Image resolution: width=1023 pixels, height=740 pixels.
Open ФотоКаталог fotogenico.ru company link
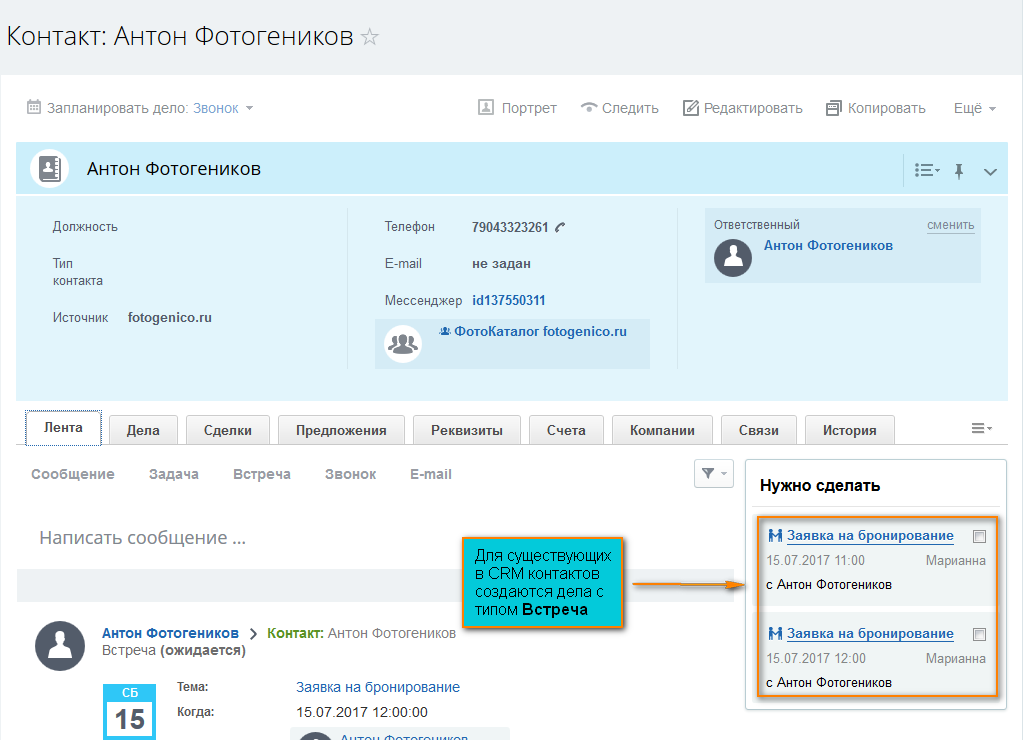pos(540,331)
